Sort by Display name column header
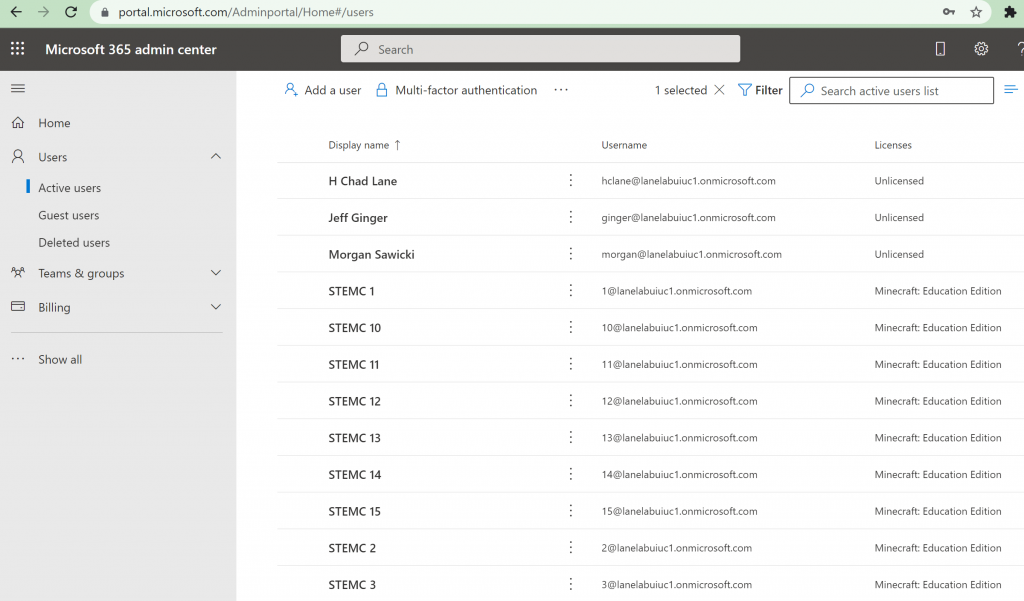The height and width of the screenshot is (601, 1024). click(359, 145)
